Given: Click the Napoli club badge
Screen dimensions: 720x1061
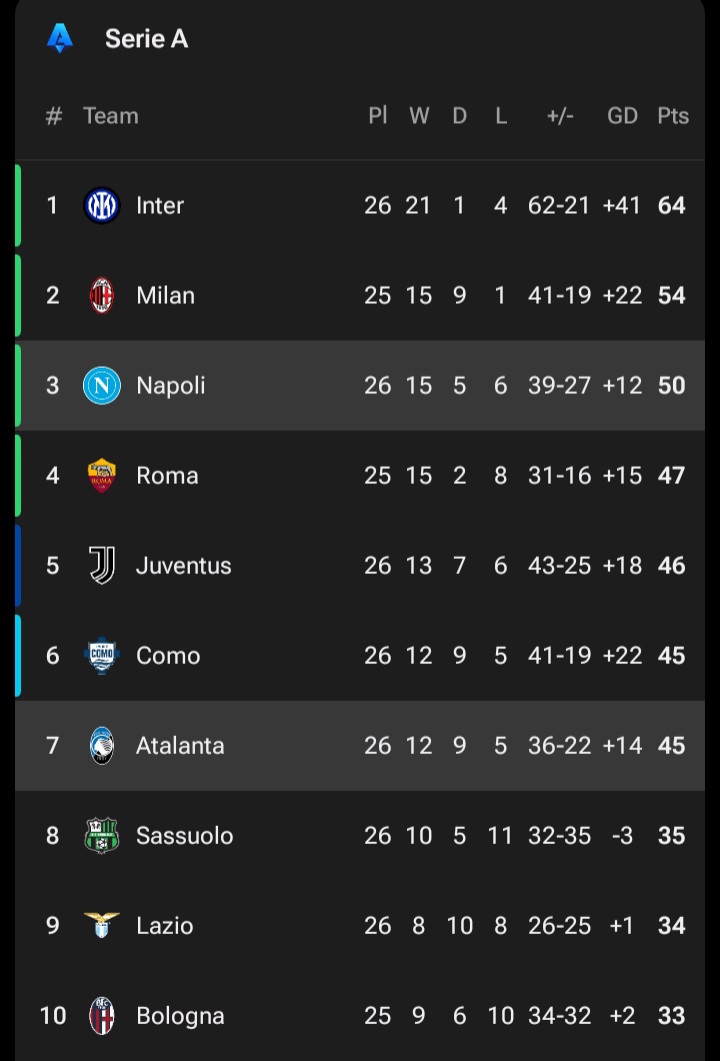Looking at the screenshot, I should pyautogui.click(x=102, y=385).
